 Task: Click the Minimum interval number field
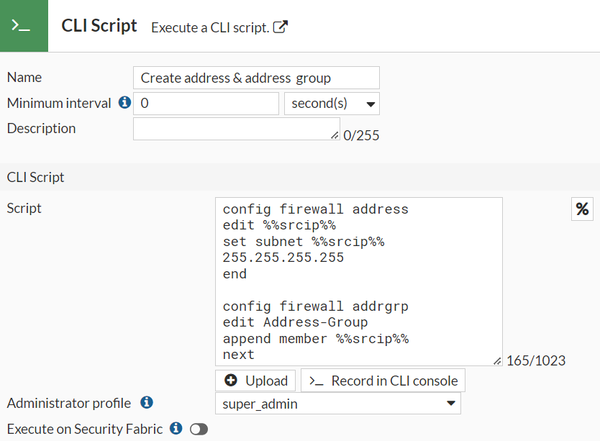coord(206,103)
